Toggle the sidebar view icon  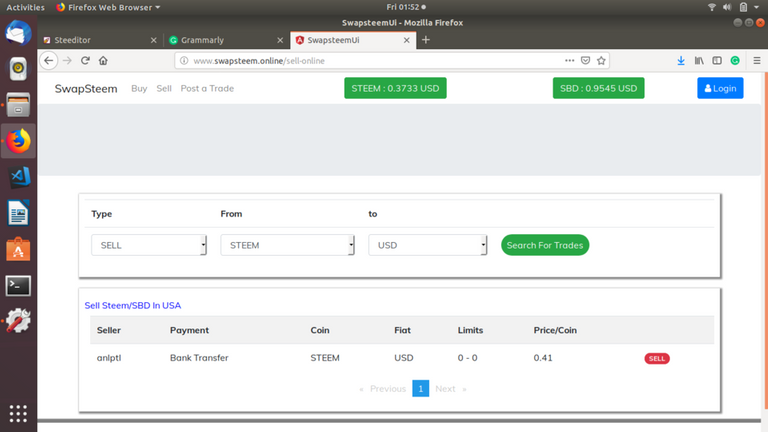(717, 61)
